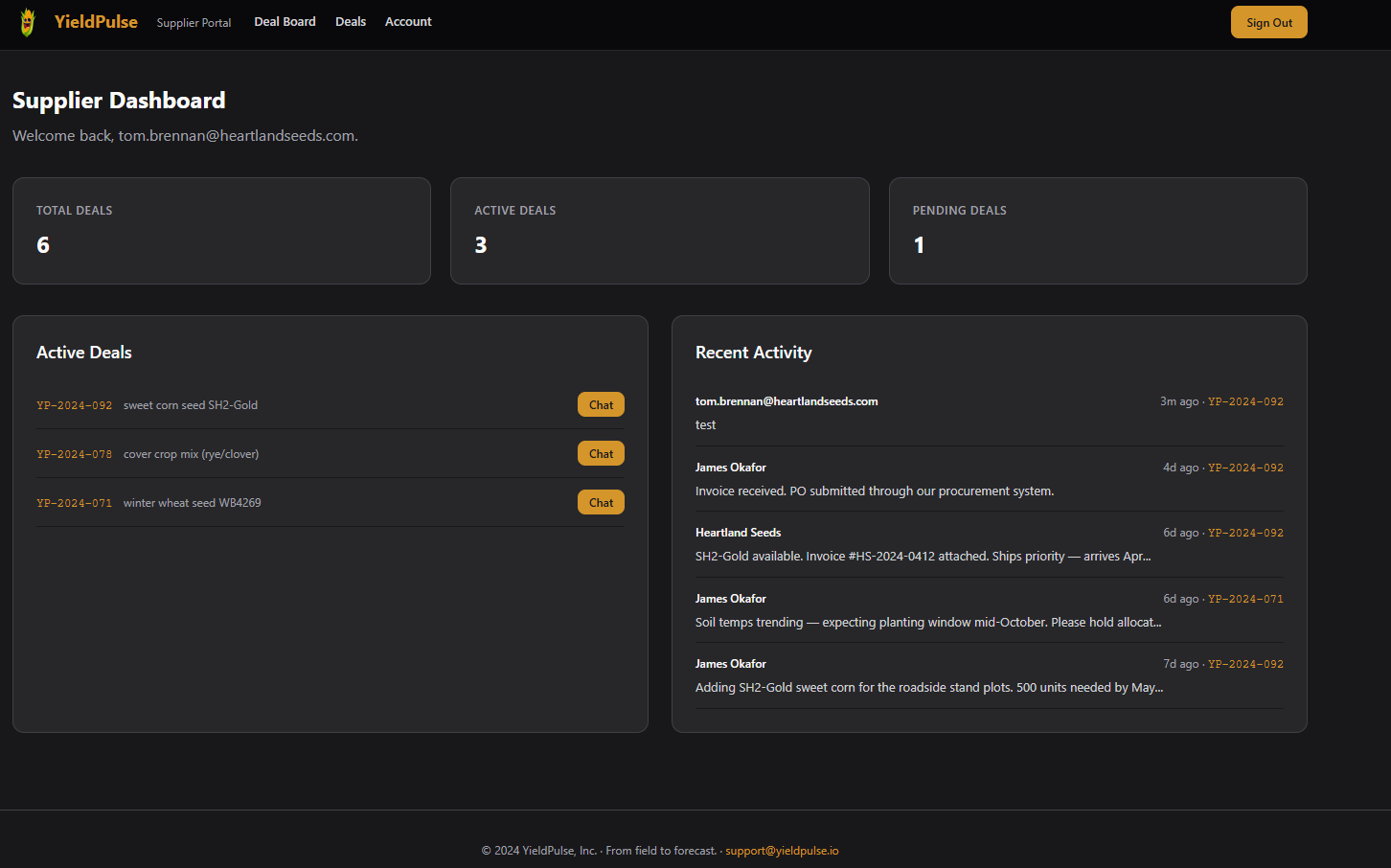Select the Active Deals stat card
This screenshot has height=868, width=1391.
pos(659,231)
